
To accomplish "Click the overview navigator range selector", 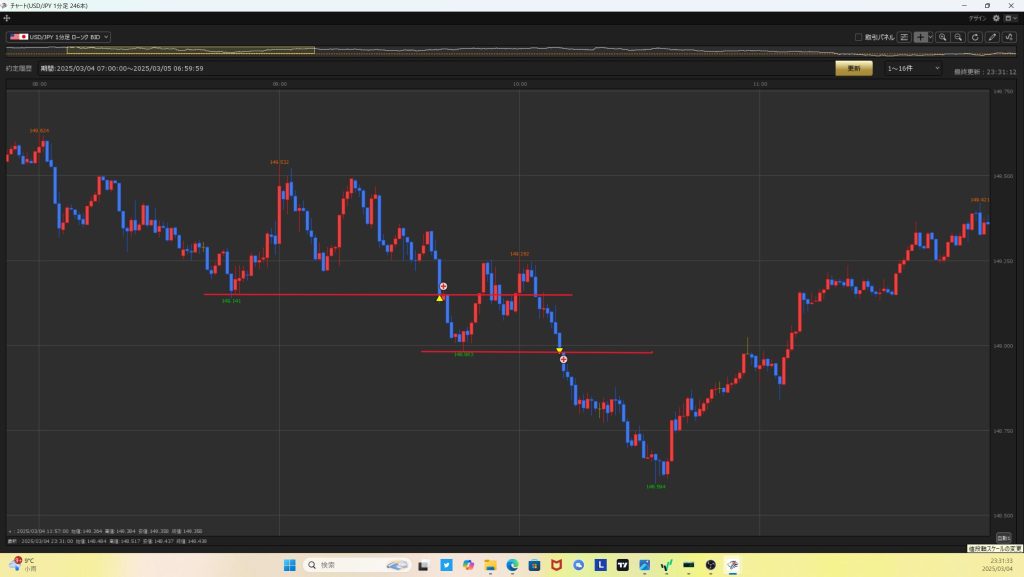I will coord(190,50).
